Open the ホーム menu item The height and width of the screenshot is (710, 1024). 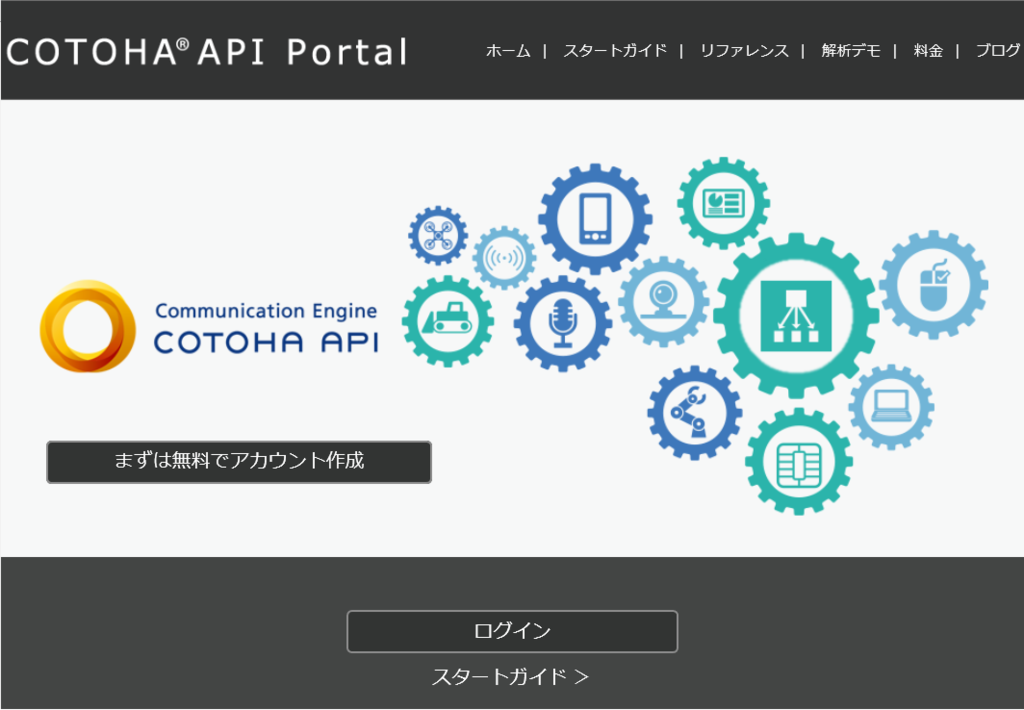click(x=508, y=51)
